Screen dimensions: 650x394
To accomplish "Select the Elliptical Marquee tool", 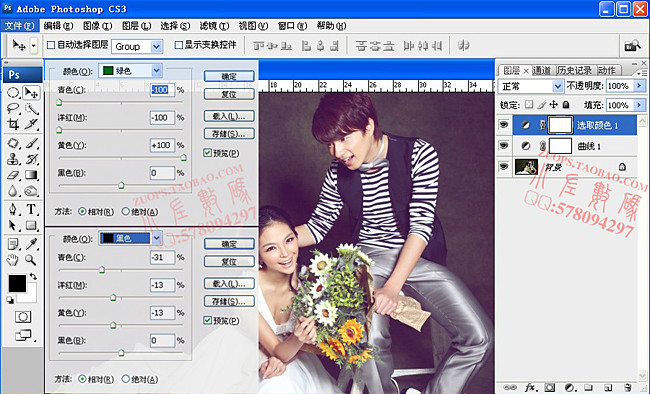I will click(x=13, y=92).
